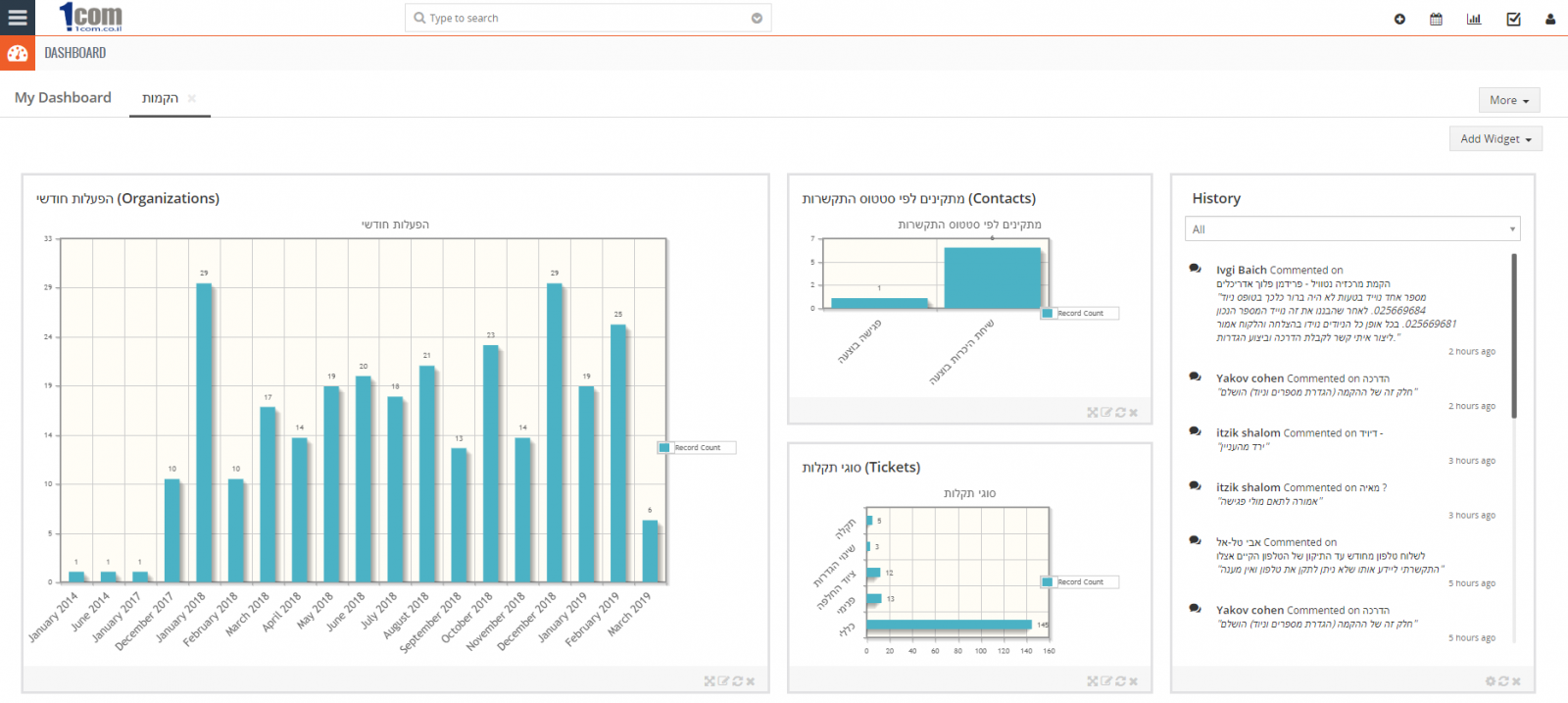1568x703 pixels.
Task: Open the user profile menu icon
Action: click(x=1549, y=19)
